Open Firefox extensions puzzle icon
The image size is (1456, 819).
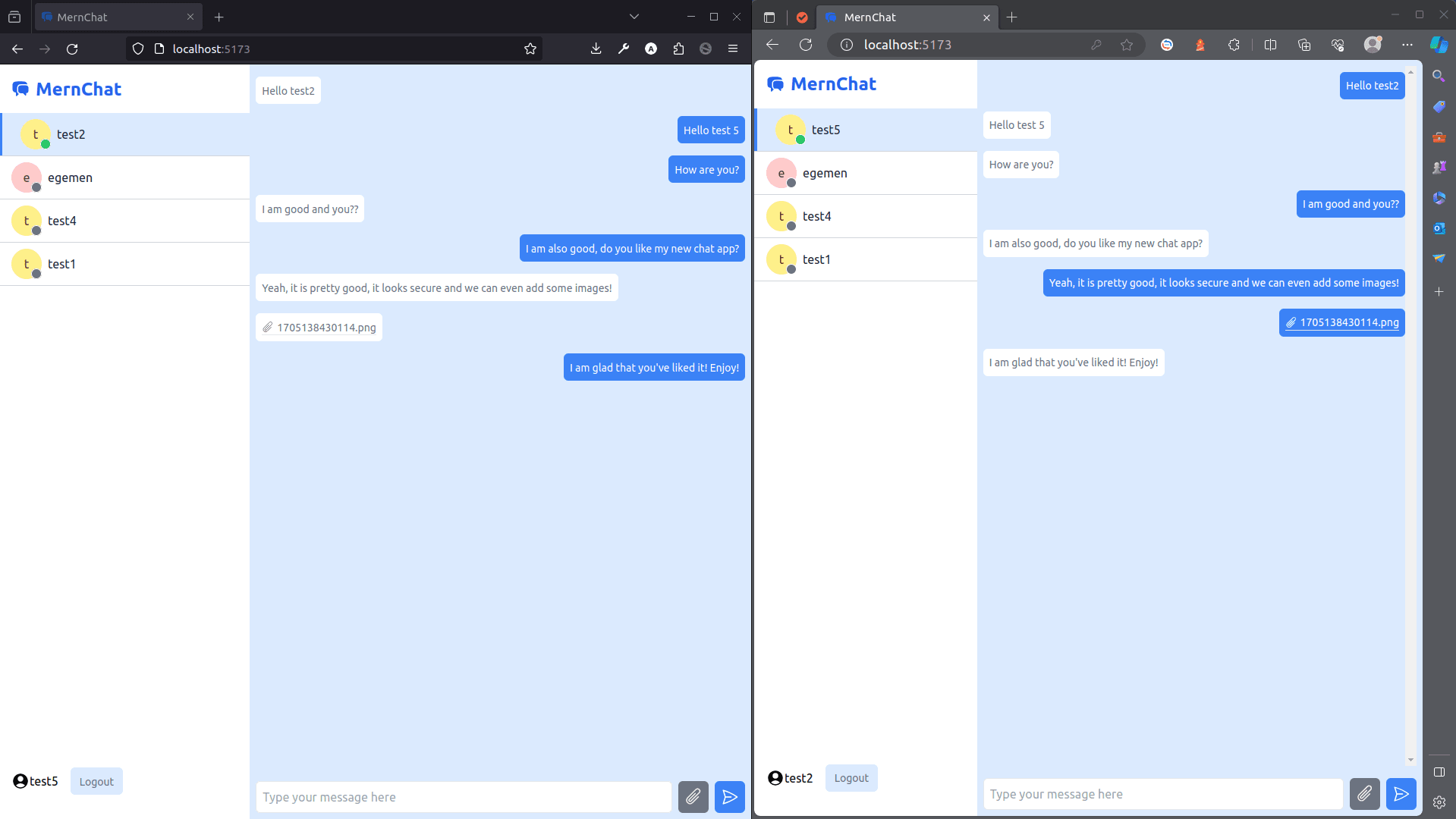tap(678, 49)
